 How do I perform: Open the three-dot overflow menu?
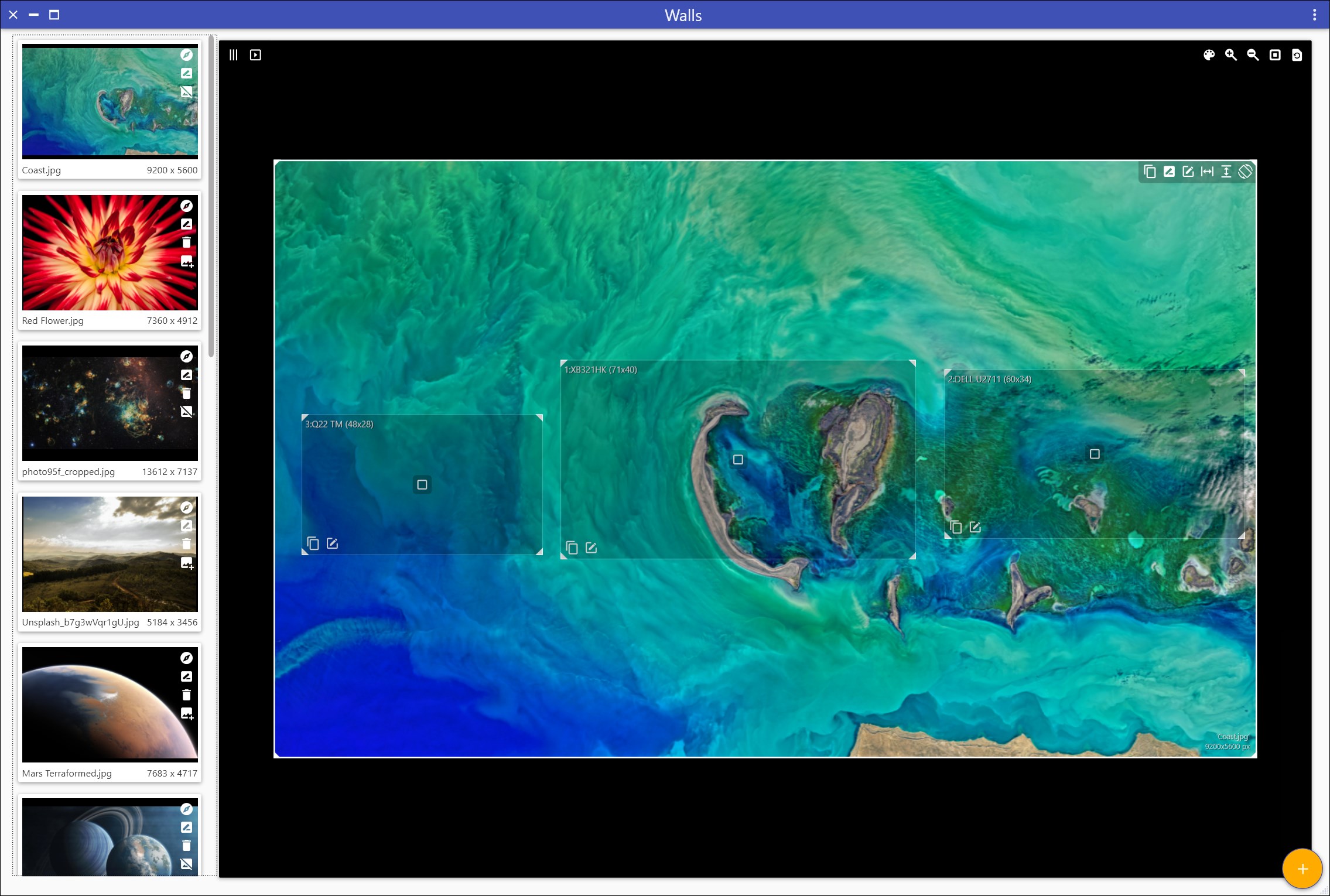point(1314,15)
